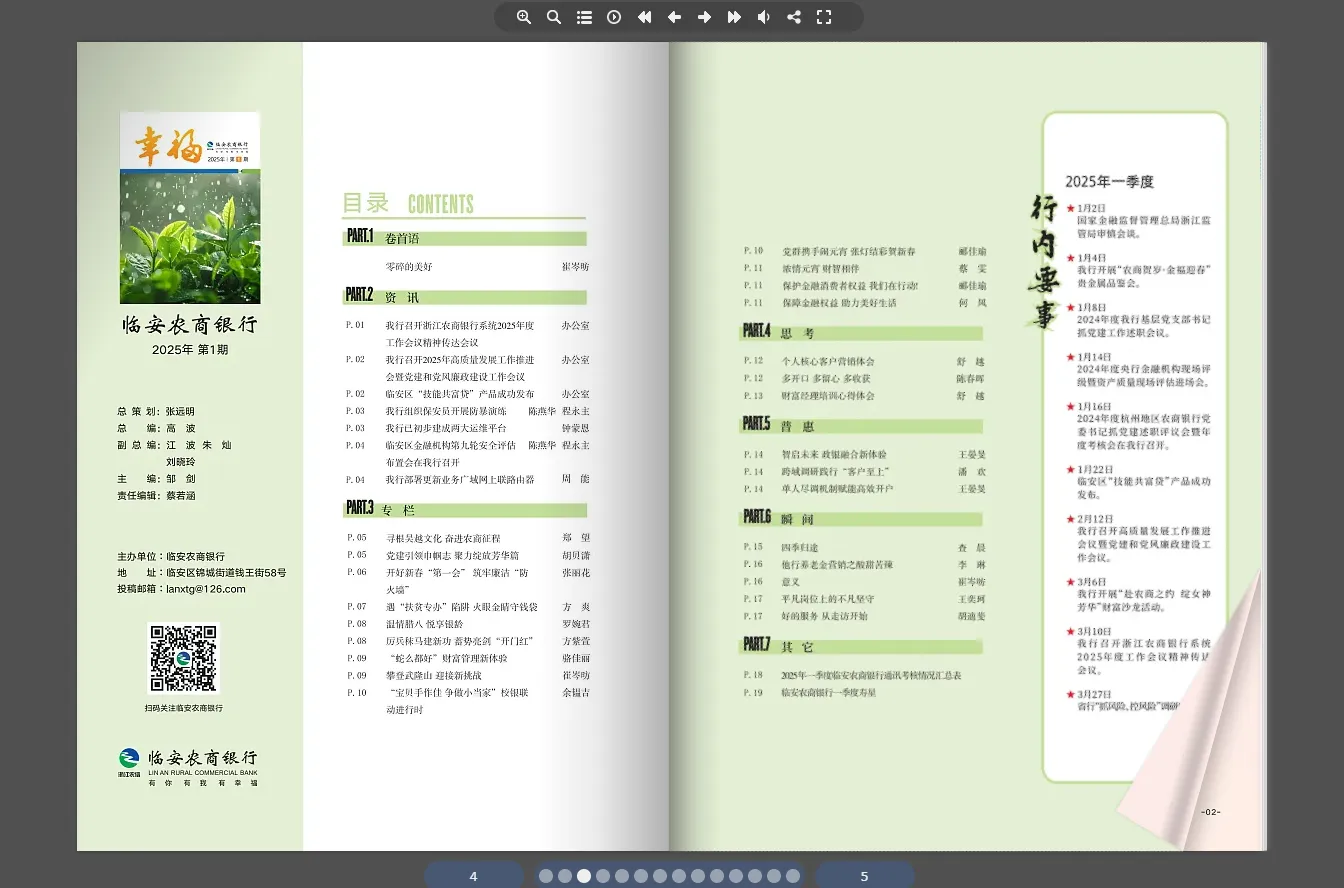Click the highlighted active pagination dot
1344x888 pixels.
584,876
